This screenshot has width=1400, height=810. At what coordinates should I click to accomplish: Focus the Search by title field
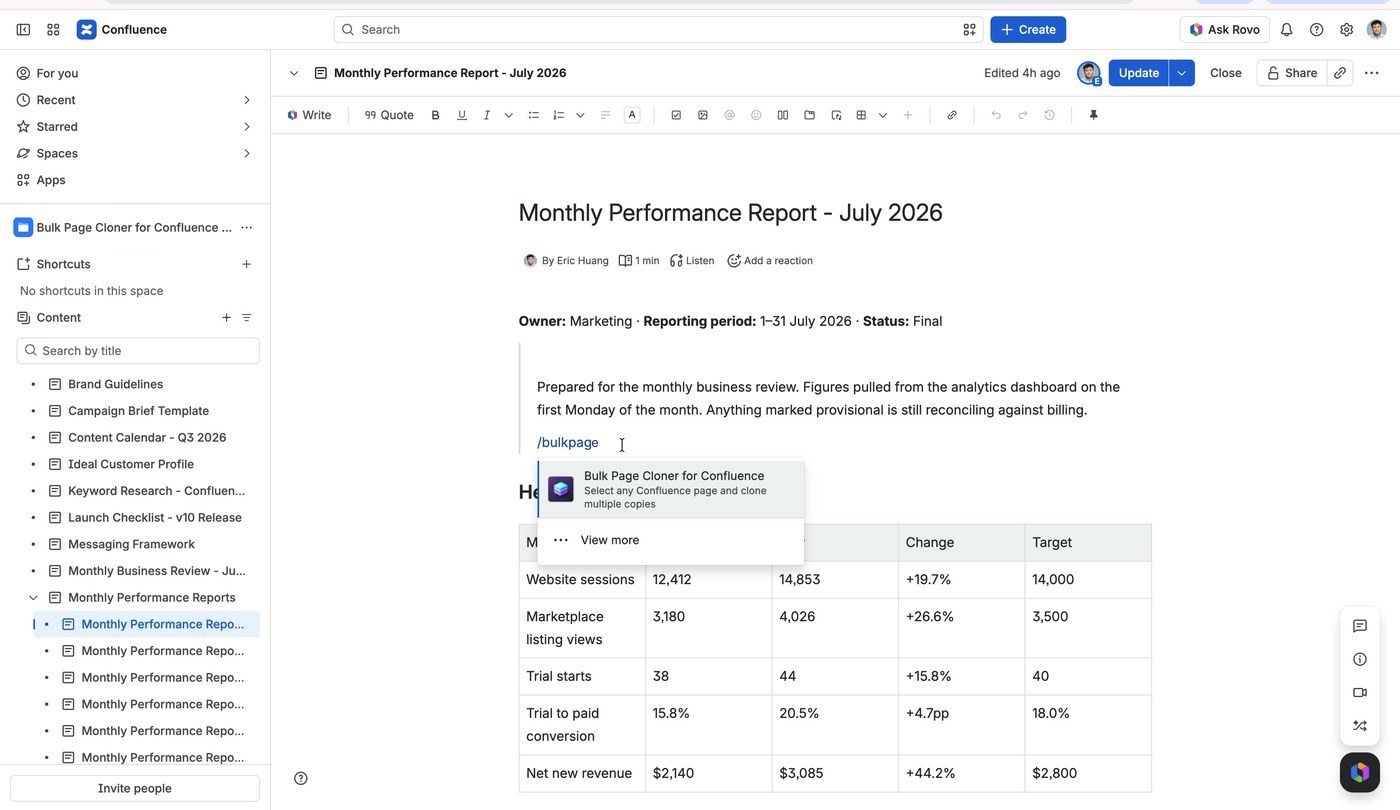[x=138, y=351]
